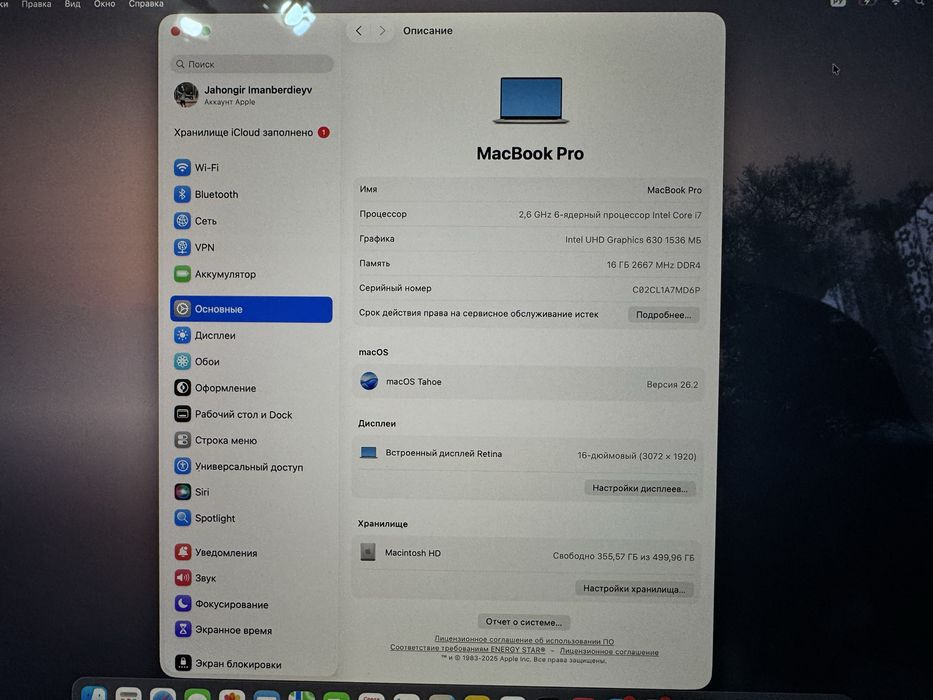The height and width of the screenshot is (700, 933).
Task: Open the Уведомления bell icon
Action: pyautogui.click(x=182, y=552)
